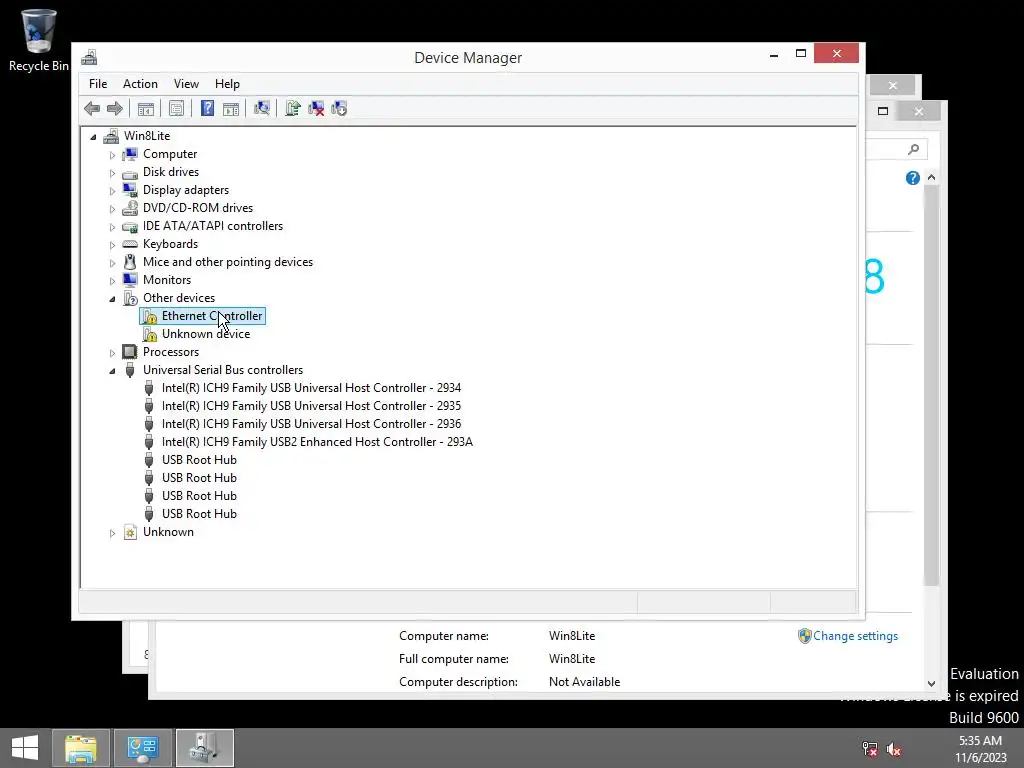Click the search magnifier in the System window

click(914, 150)
